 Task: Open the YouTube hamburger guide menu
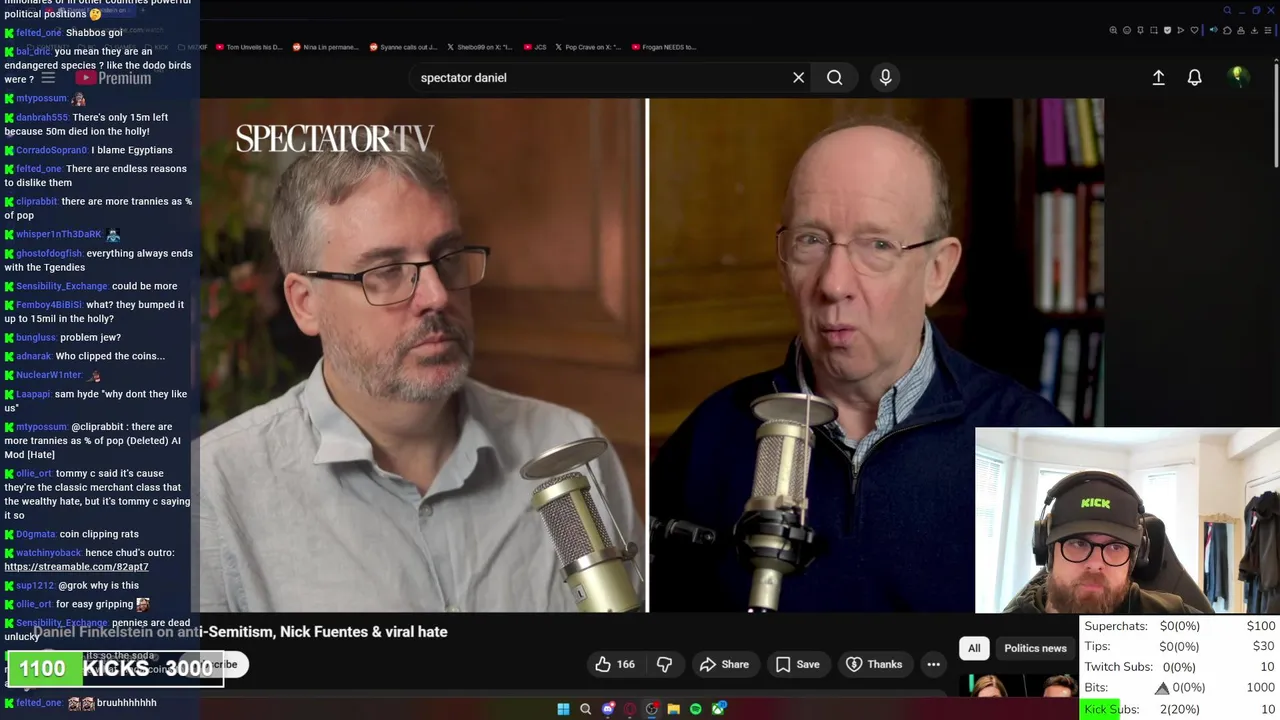48,78
